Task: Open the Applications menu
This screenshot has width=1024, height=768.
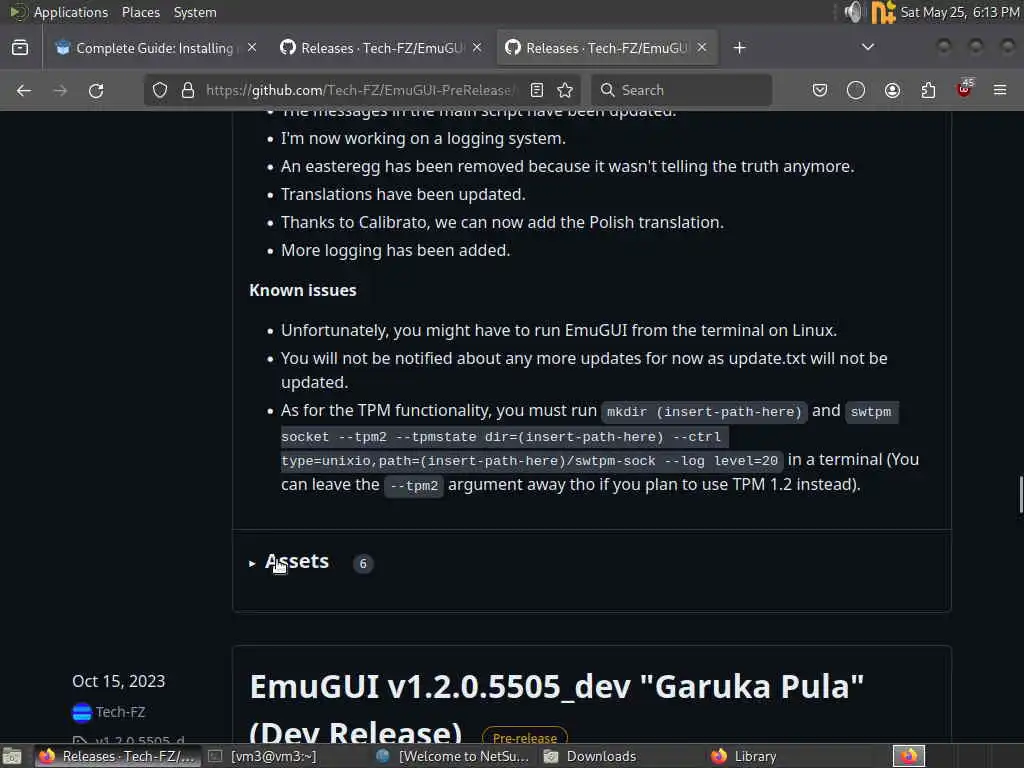Action: (x=71, y=12)
